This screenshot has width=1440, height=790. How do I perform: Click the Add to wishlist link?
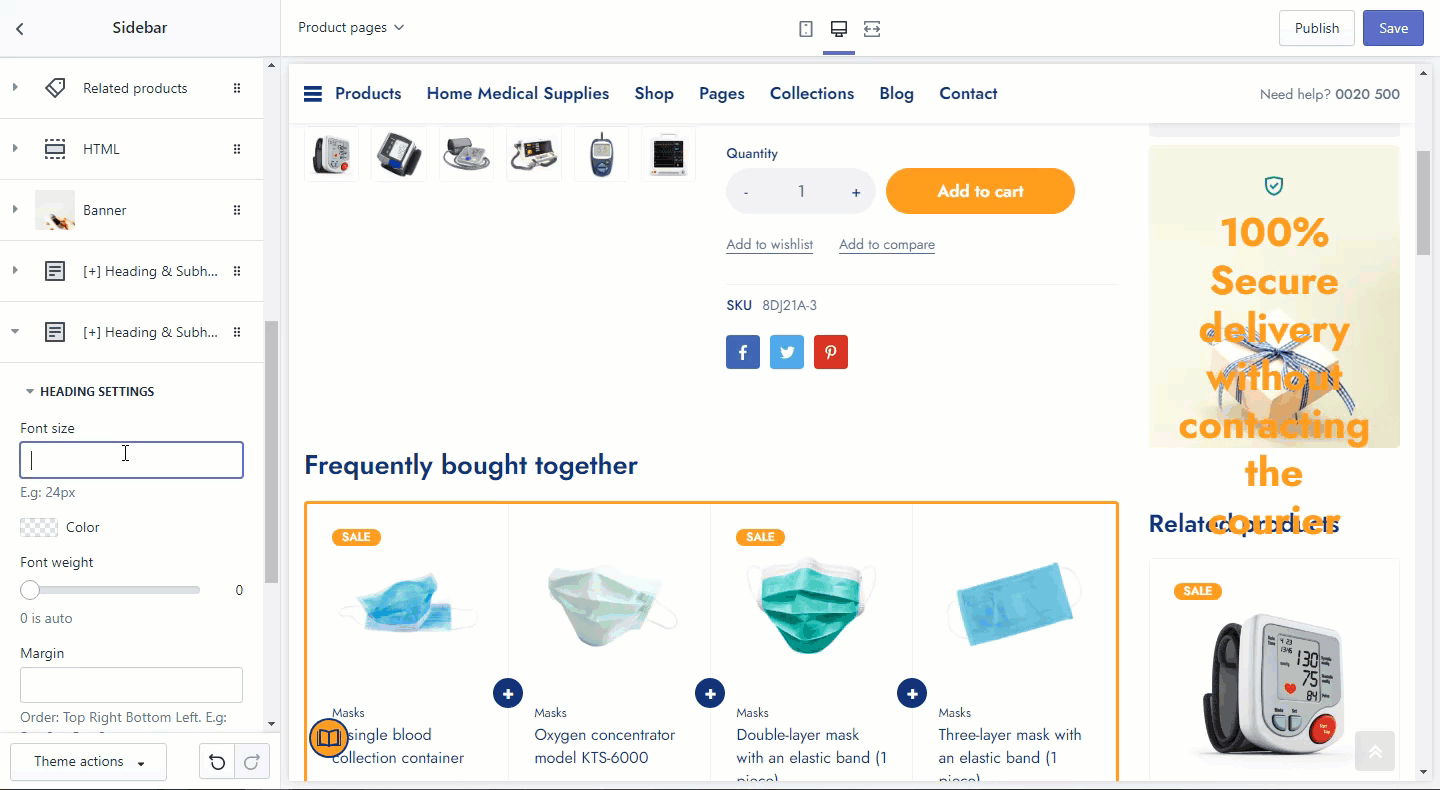coord(769,245)
